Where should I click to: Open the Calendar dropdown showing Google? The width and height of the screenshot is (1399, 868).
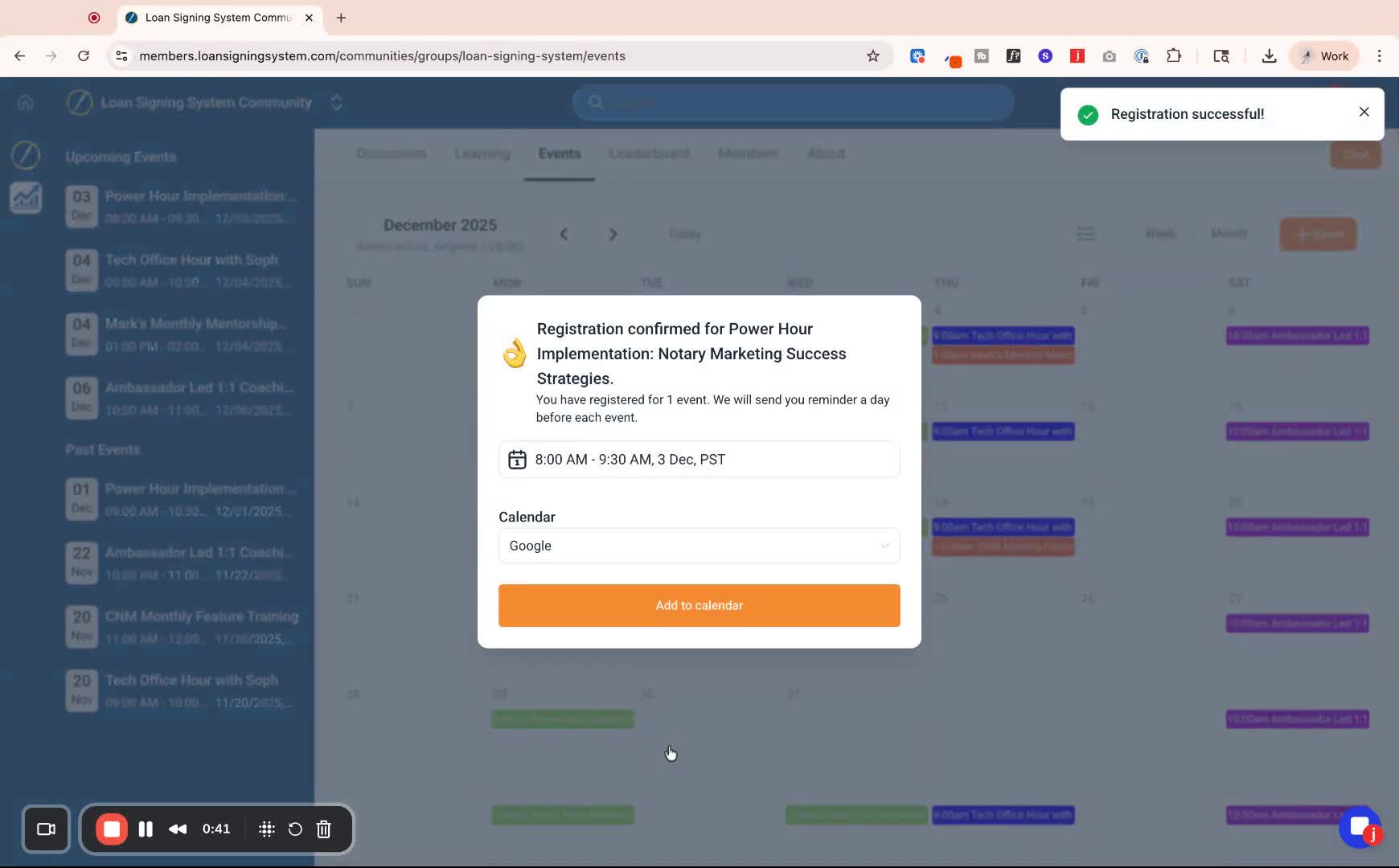699,546
